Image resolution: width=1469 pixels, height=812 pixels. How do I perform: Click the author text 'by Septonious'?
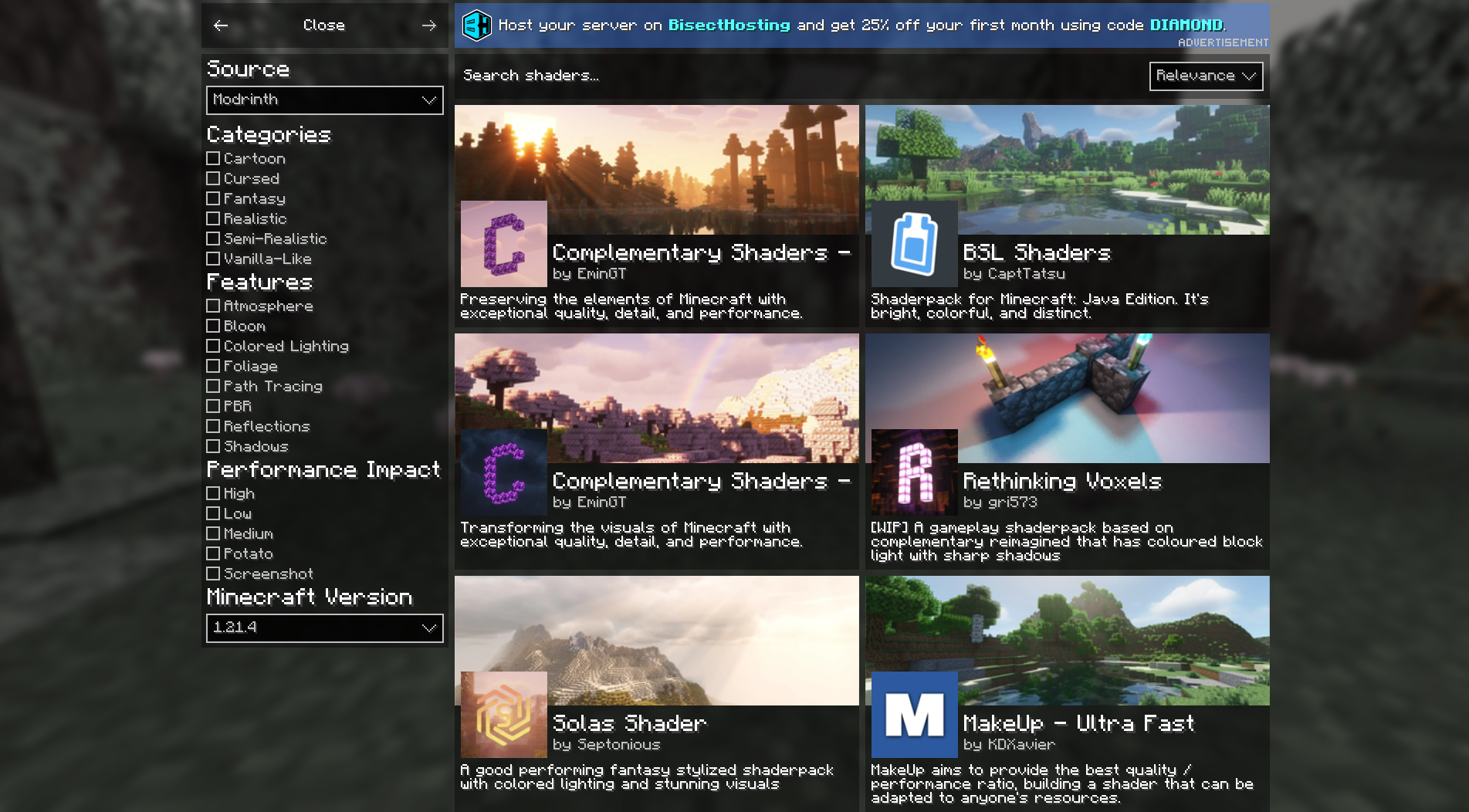coord(607,745)
